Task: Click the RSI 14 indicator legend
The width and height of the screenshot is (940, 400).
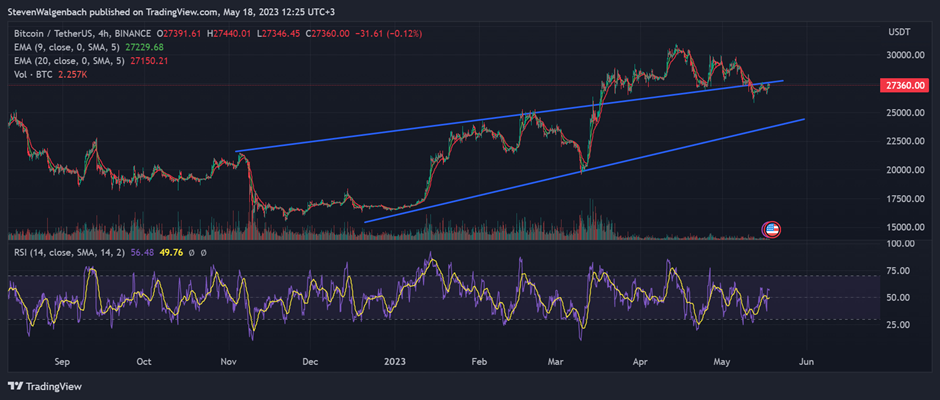Action: 68,252
